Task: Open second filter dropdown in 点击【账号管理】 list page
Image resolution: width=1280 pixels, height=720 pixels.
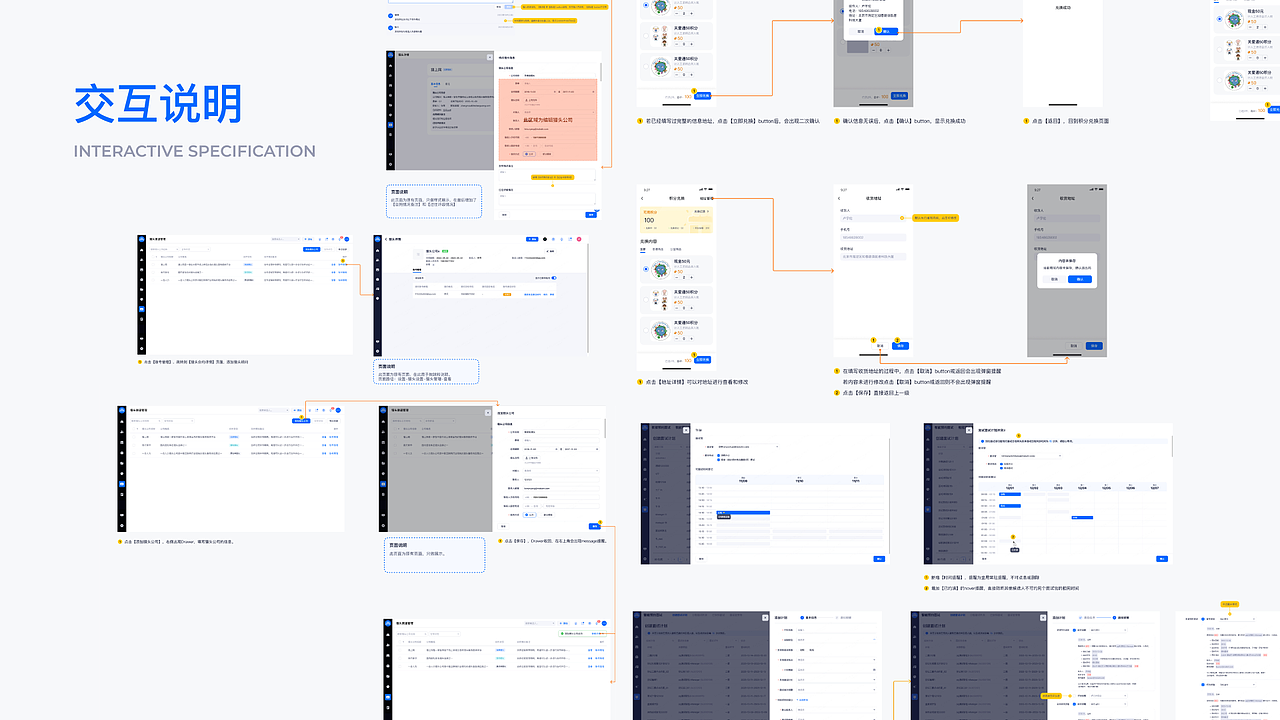Action: click(195, 249)
